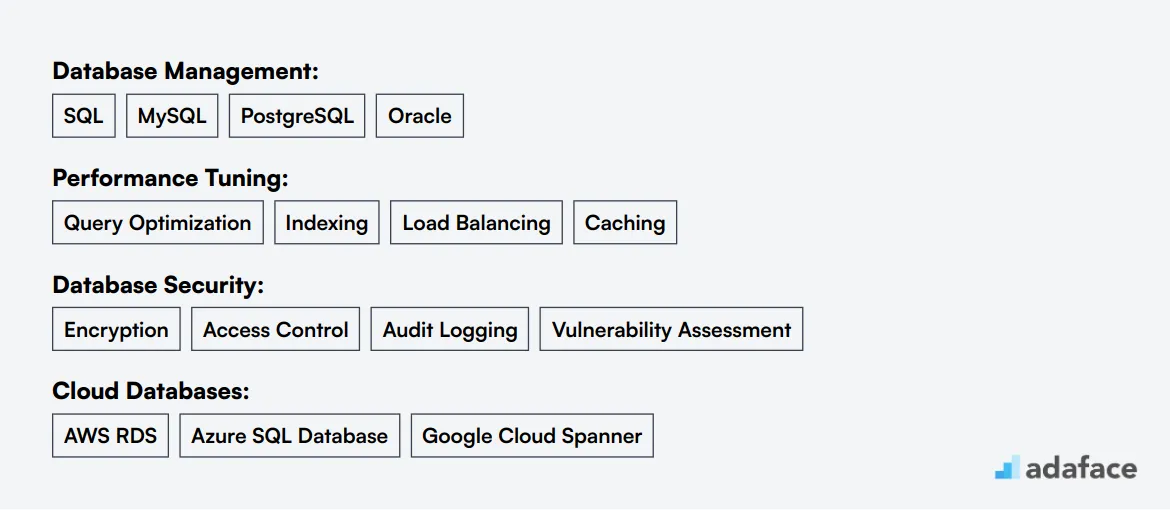
Task: Click the Query Optimization tag
Action: point(157,223)
